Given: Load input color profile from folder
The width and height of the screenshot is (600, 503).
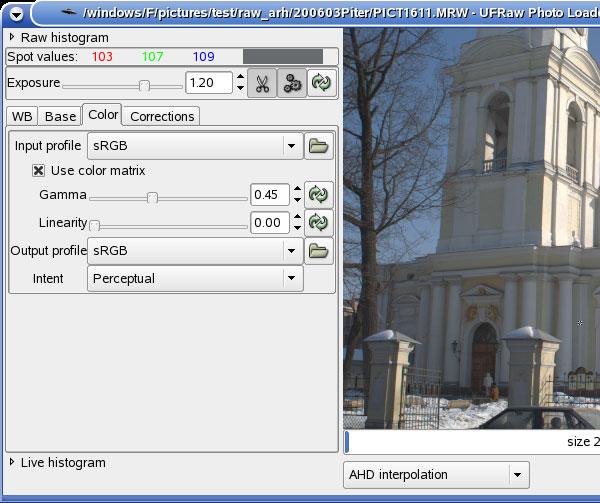Looking at the screenshot, I should (x=319, y=146).
